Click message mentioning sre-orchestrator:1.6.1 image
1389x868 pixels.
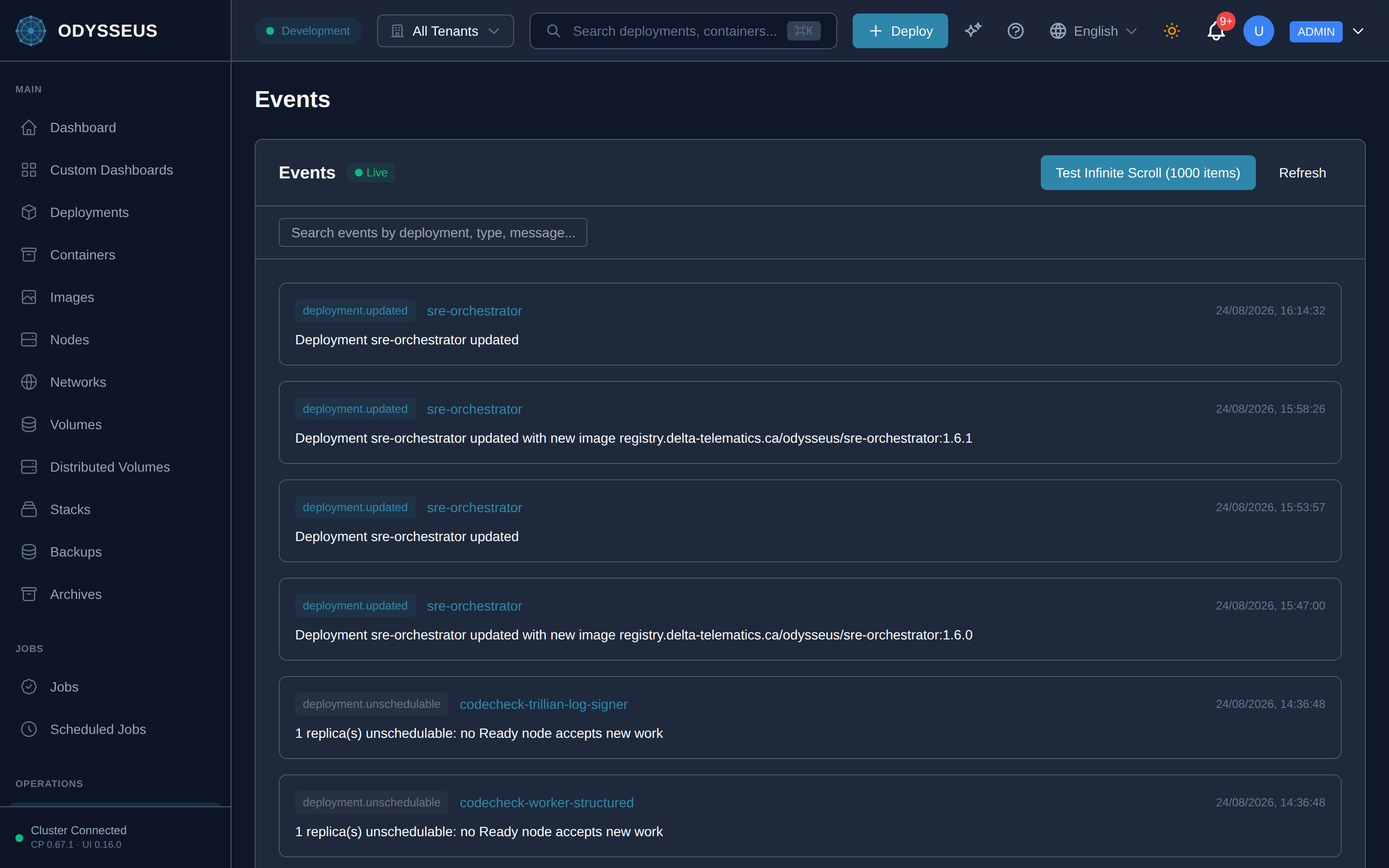634,439
